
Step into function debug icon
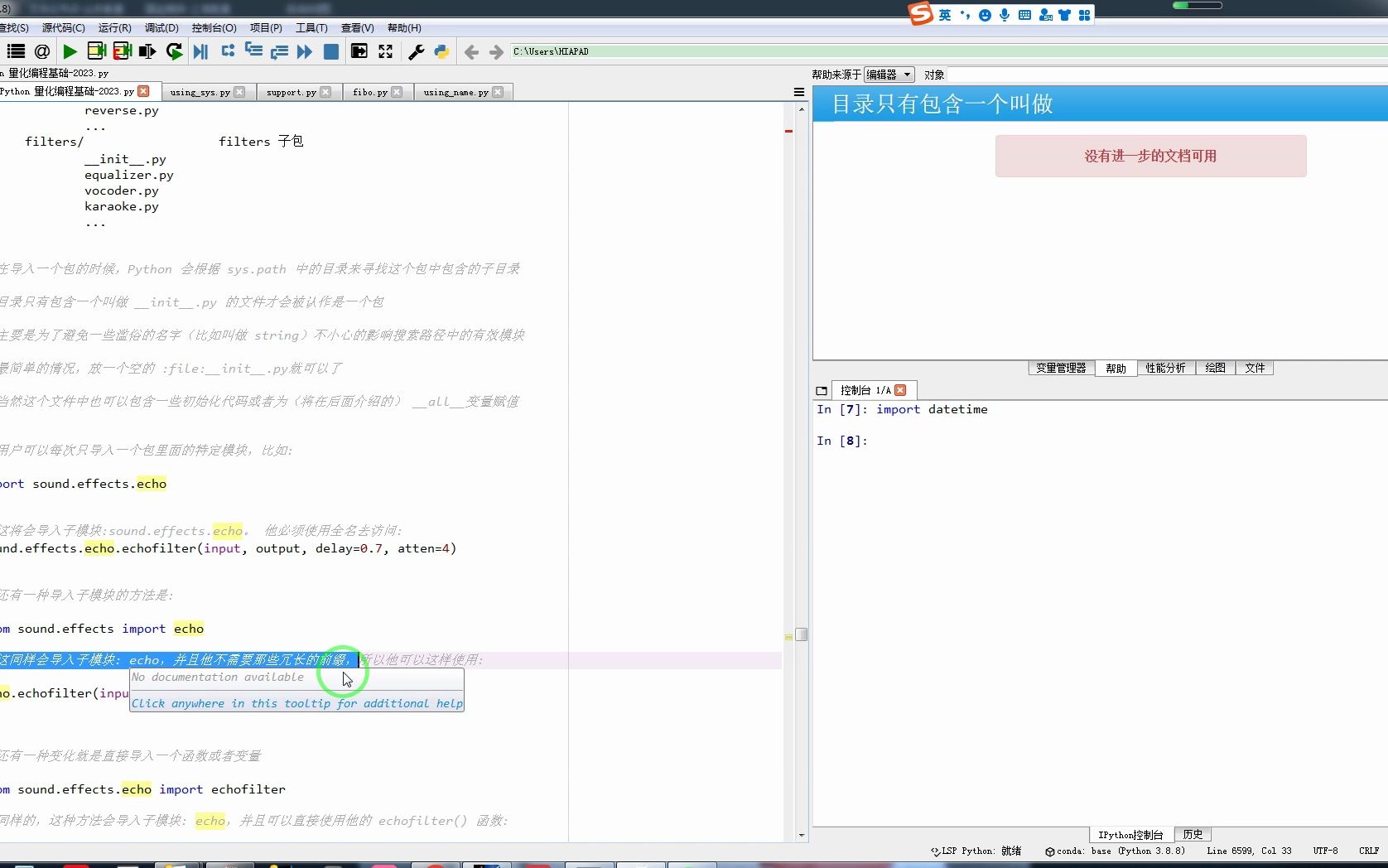point(253,51)
